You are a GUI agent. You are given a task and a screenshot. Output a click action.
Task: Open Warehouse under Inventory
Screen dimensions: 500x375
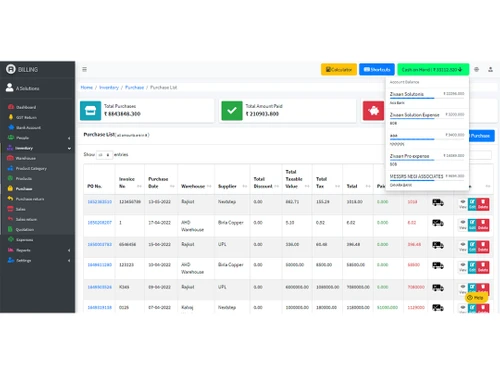(21, 158)
